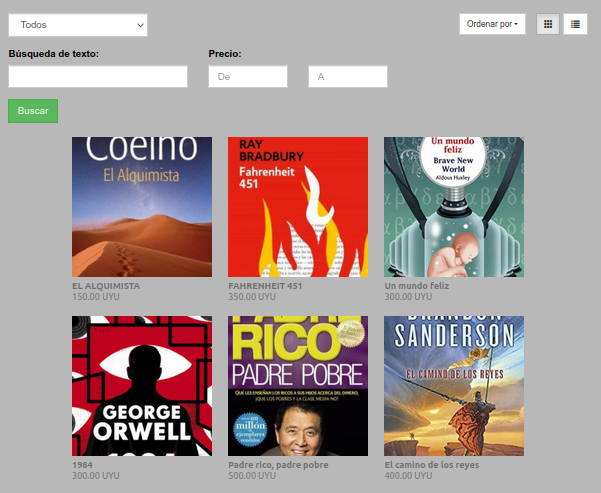Viewport: 601px width, 493px height.
Task: Focus the Búsqueda de texto input field
Action: pyautogui.click(x=98, y=77)
